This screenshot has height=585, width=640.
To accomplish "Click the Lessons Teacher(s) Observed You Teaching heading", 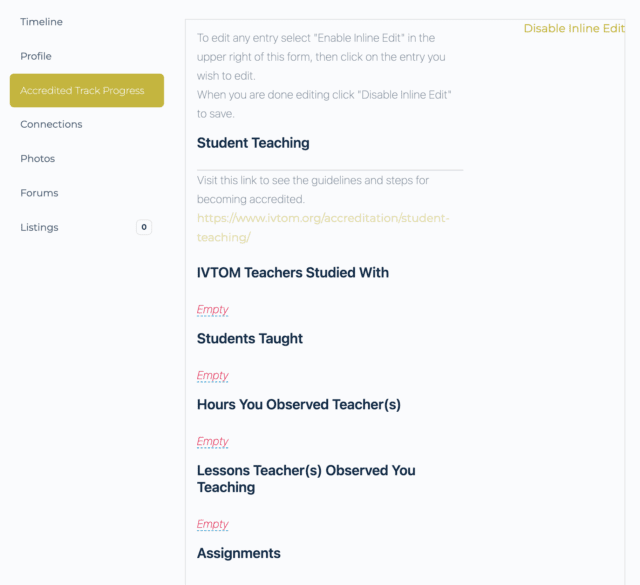I will (306, 479).
